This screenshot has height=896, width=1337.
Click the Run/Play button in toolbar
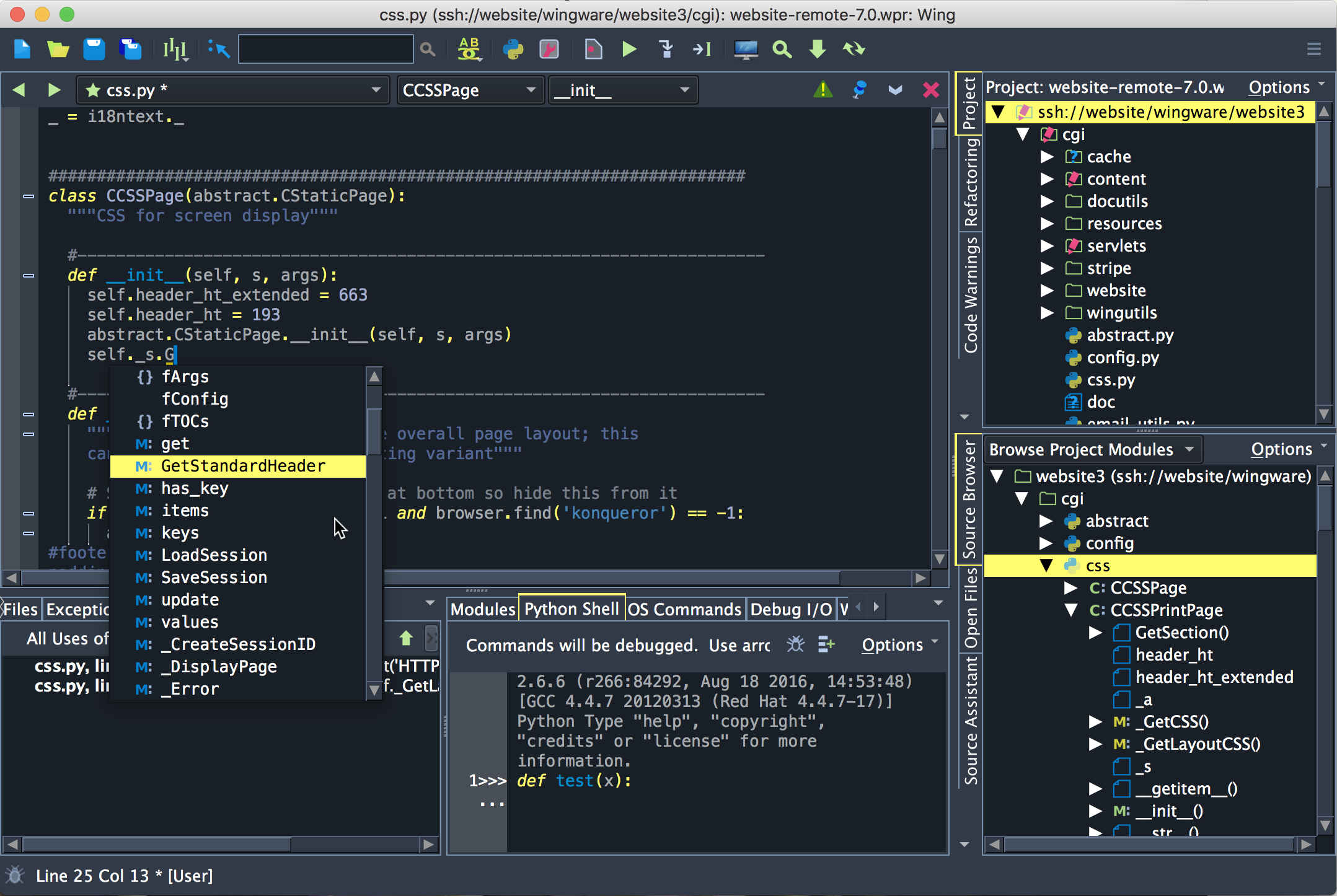pos(629,48)
